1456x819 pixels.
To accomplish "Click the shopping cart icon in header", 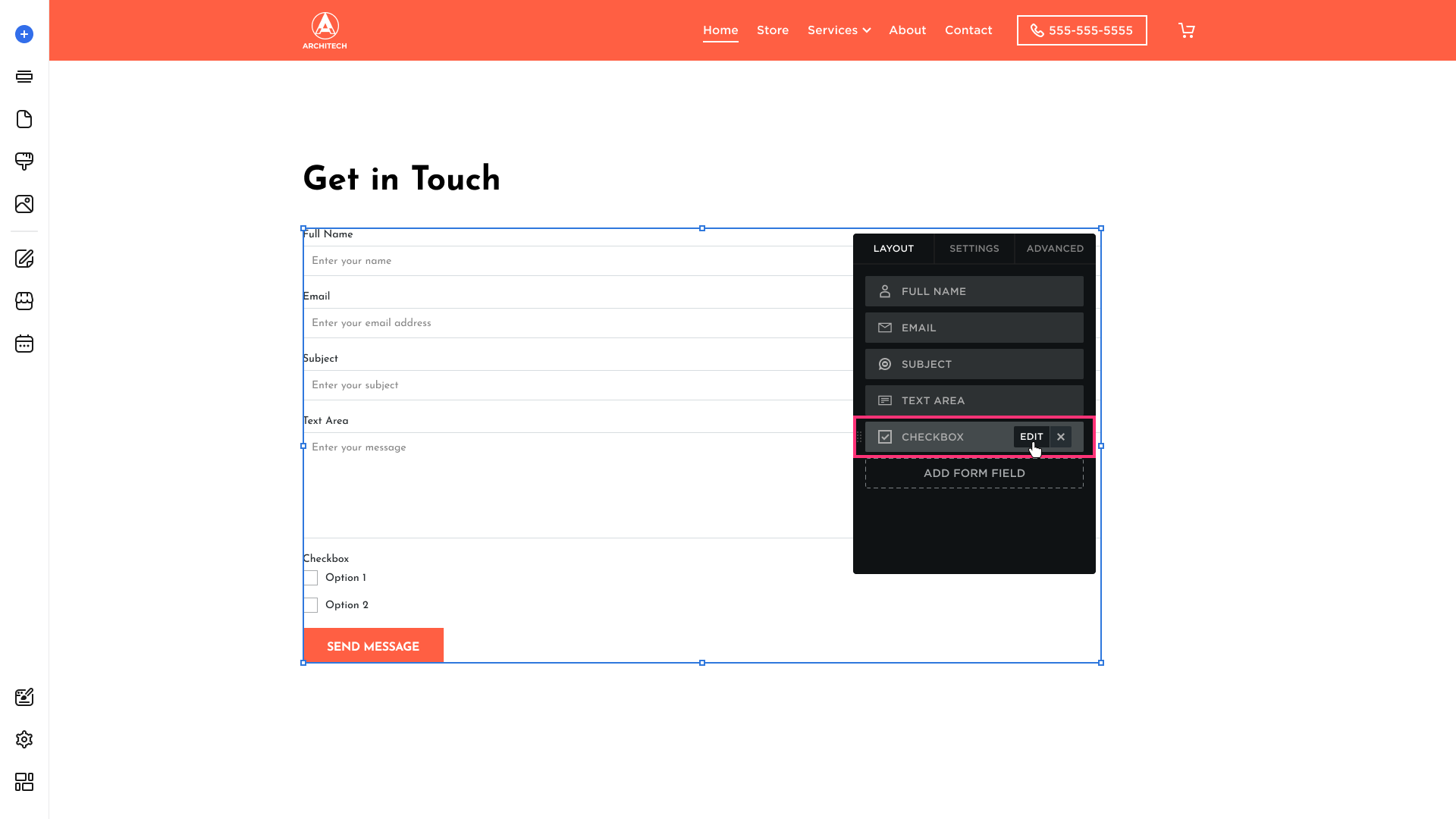I will point(1187,30).
